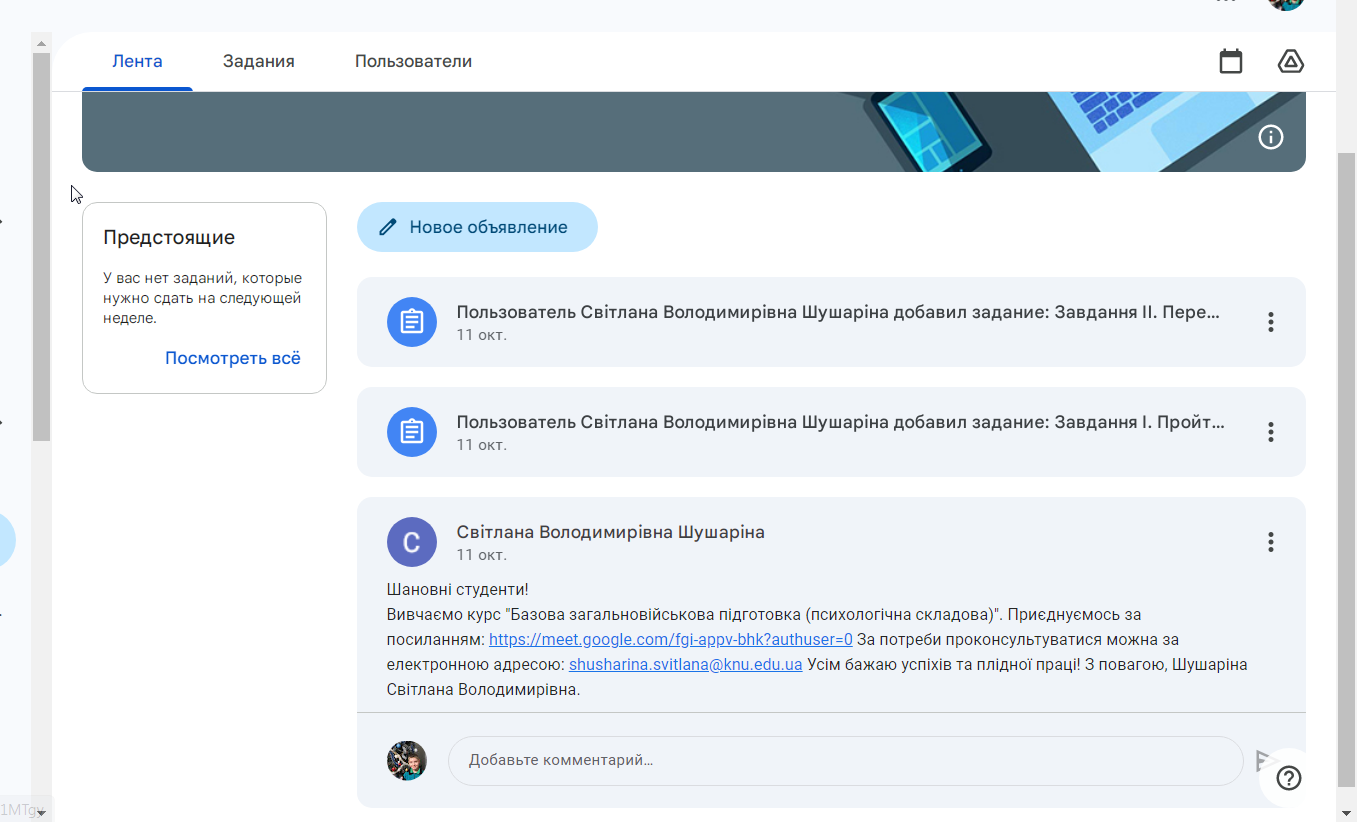Click the Посмотреть всё link
The image size is (1357, 822).
(233, 358)
